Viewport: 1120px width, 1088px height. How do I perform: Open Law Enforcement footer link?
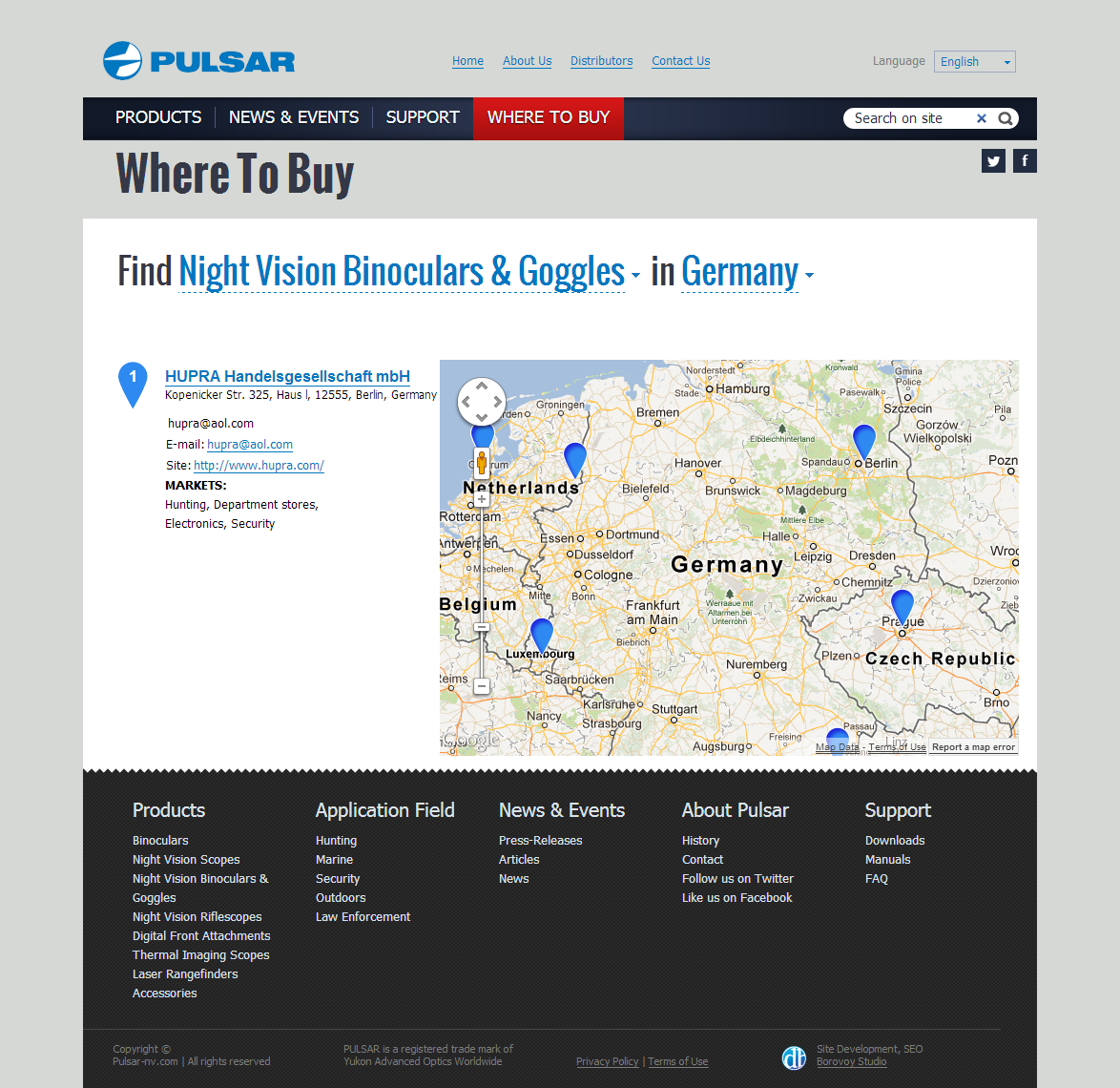tap(363, 916)
